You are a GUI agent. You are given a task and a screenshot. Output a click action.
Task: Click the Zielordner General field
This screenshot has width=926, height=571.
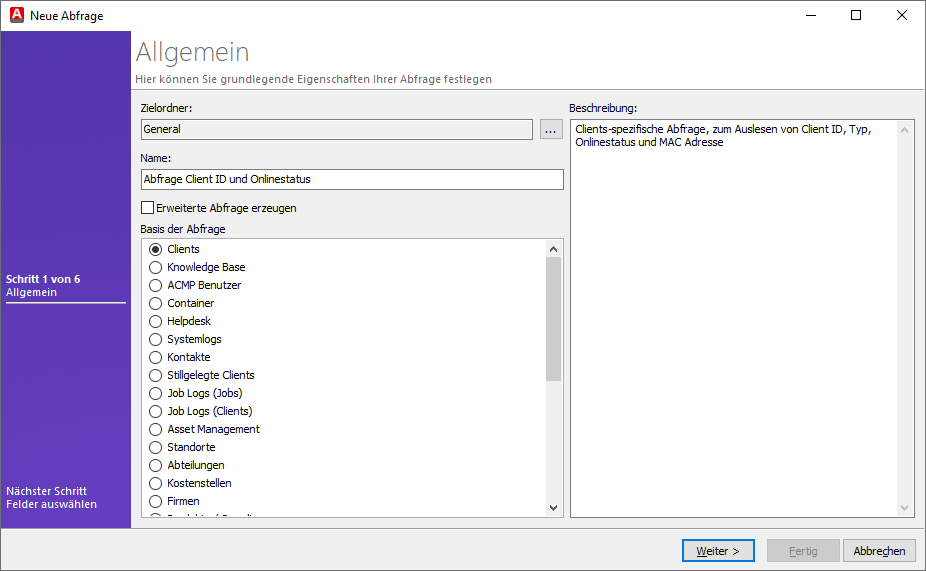(x=337, y=129)
